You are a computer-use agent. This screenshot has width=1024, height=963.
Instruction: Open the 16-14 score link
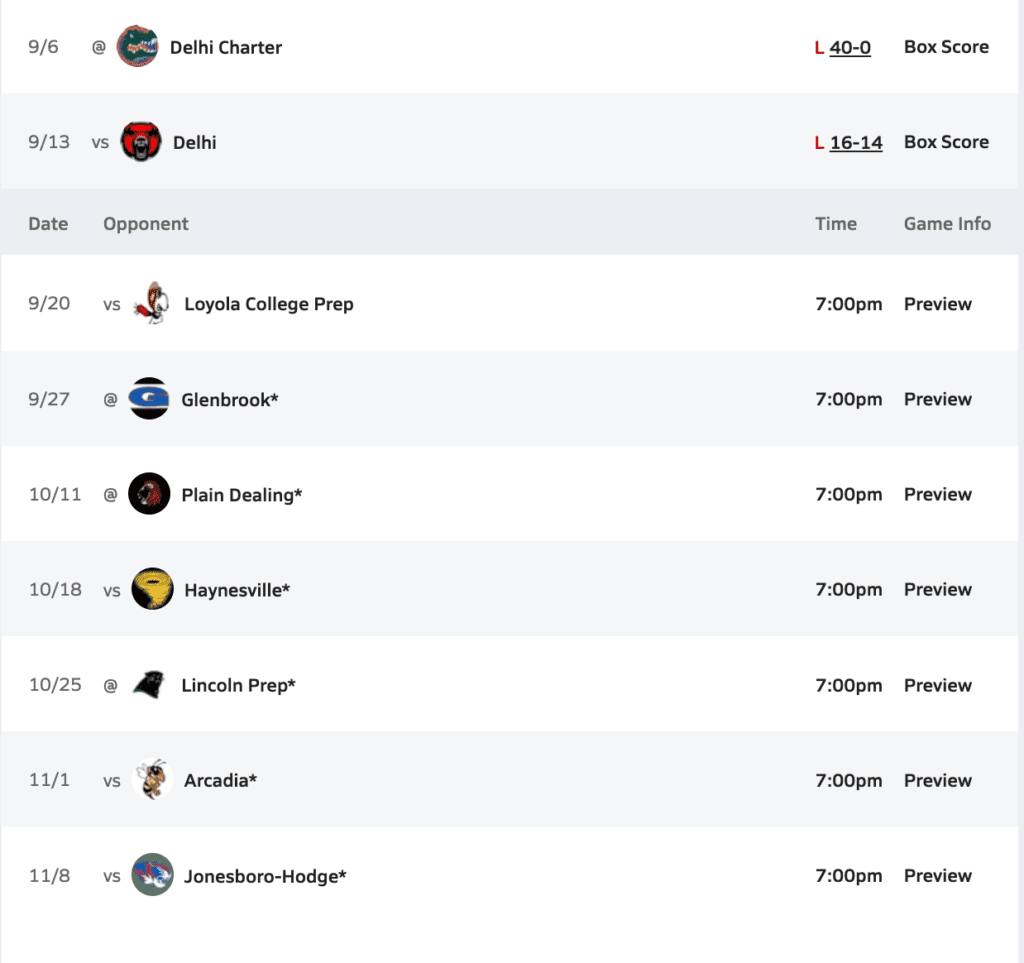point(856,142)
